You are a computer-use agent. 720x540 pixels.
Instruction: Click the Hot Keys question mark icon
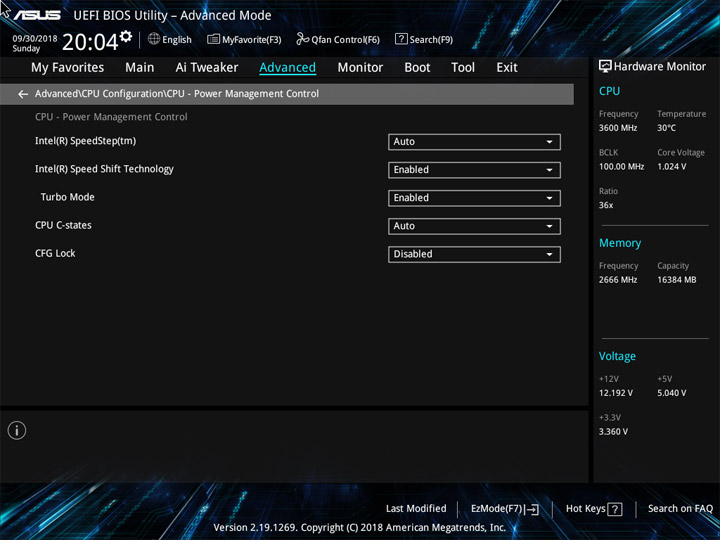614,509
